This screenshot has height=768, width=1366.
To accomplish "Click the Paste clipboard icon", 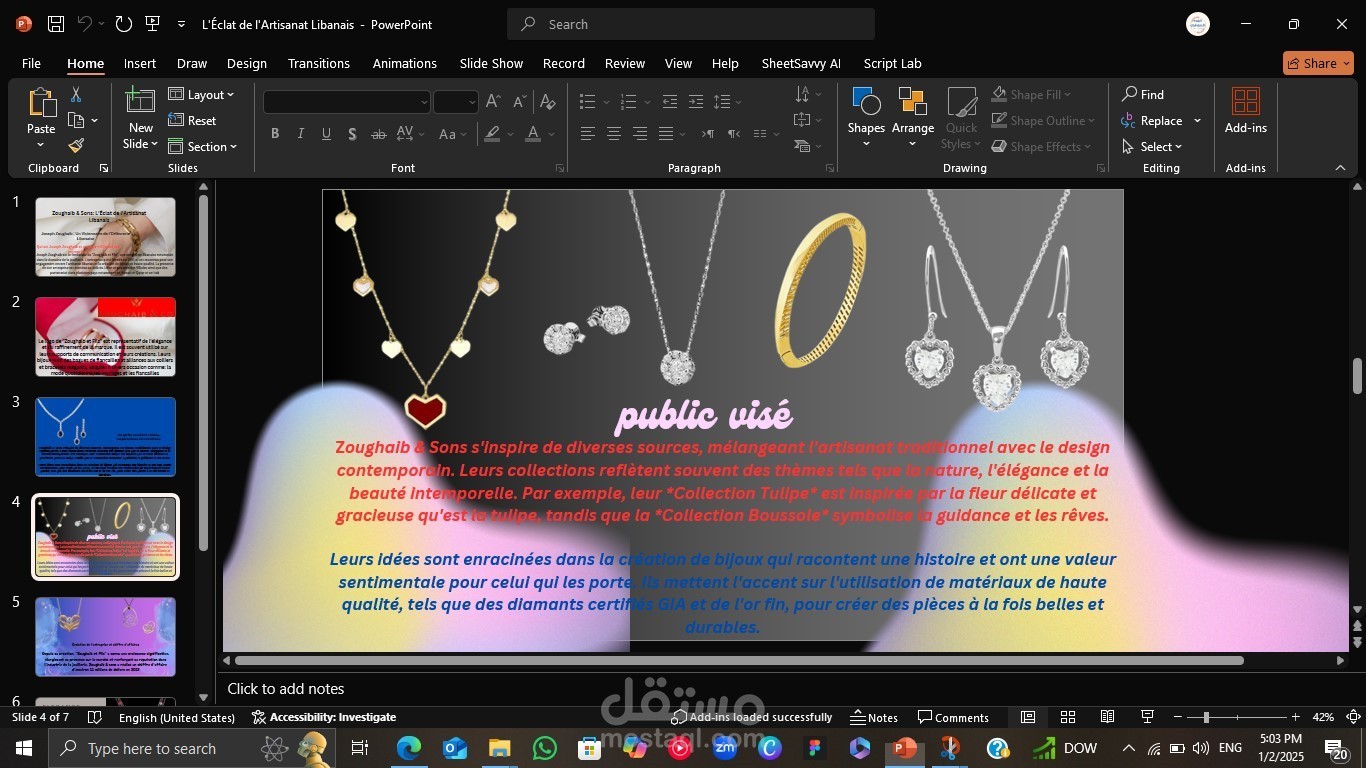I will [41, 102].
